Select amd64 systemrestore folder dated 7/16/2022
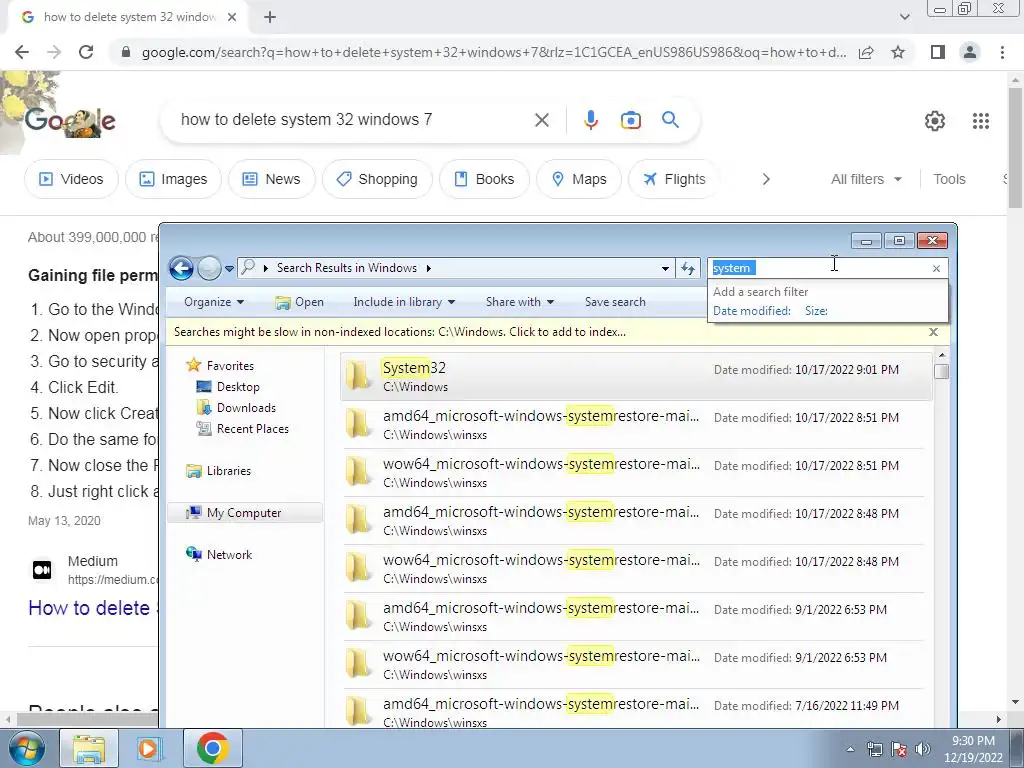This screenshot has height=768, width=1024. pos(633,710)
